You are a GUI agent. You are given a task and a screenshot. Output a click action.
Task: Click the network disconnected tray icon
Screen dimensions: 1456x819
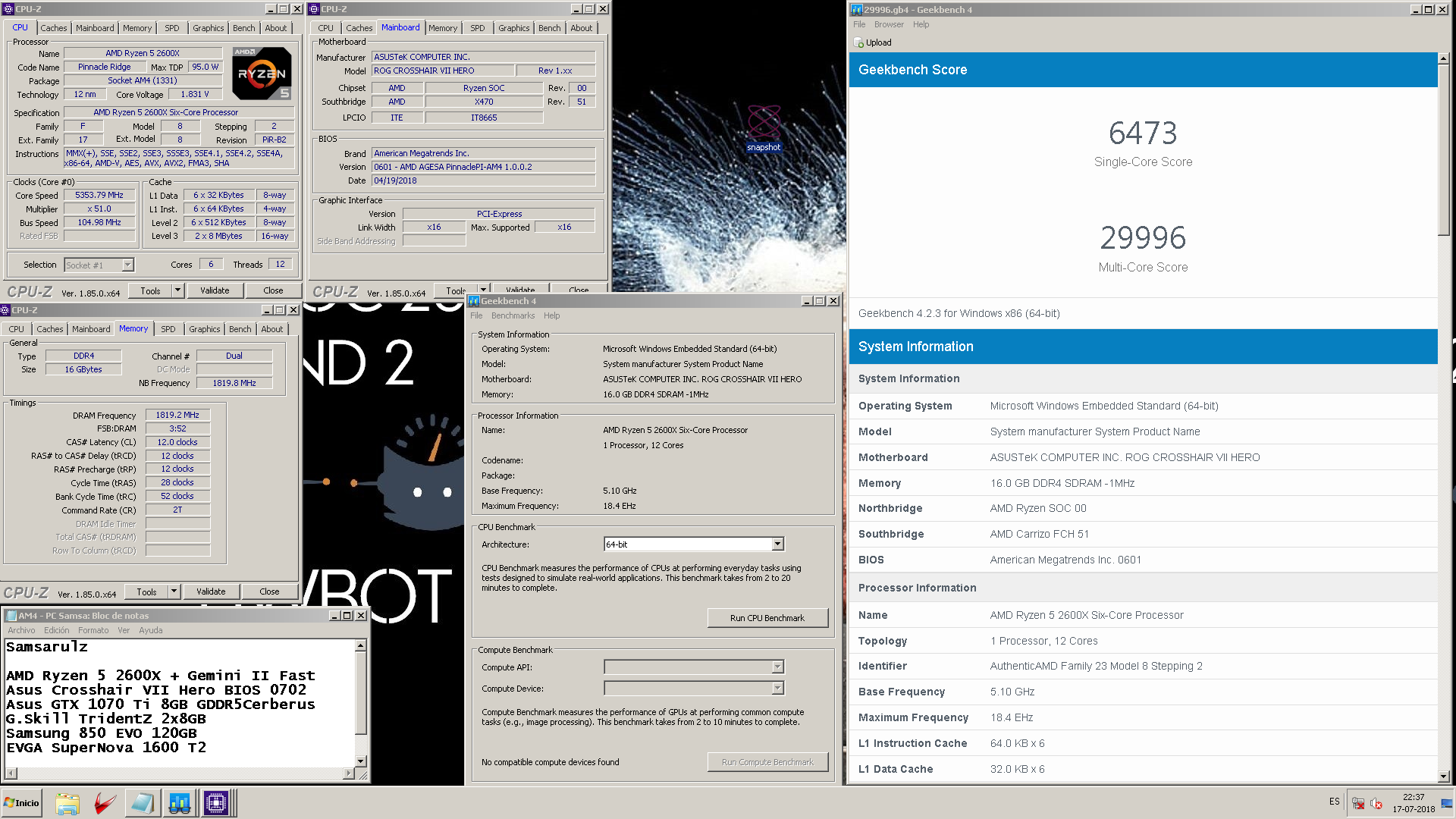tap(1358, 803)
